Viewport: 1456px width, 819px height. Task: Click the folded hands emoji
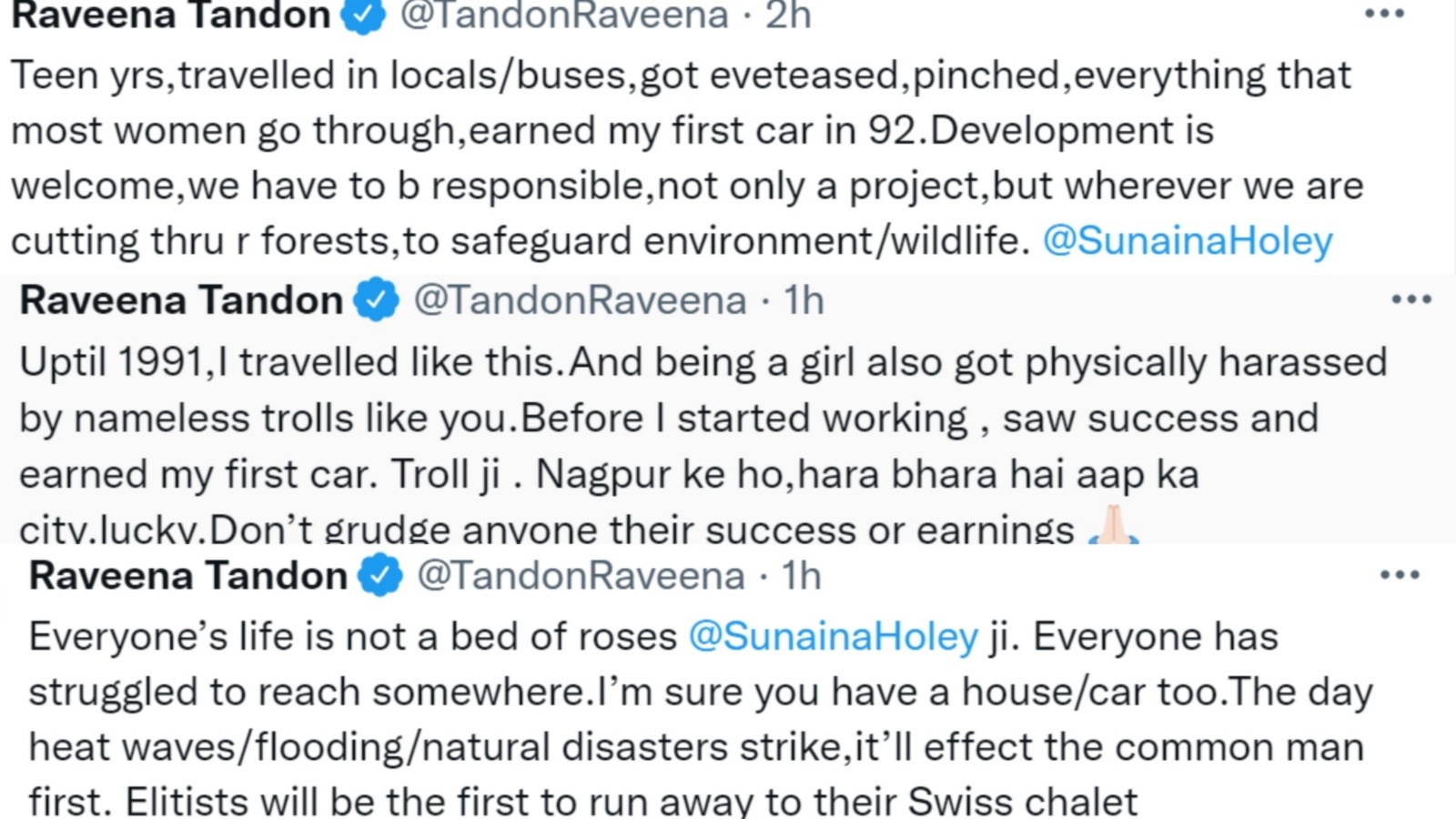pos(1112,527)
